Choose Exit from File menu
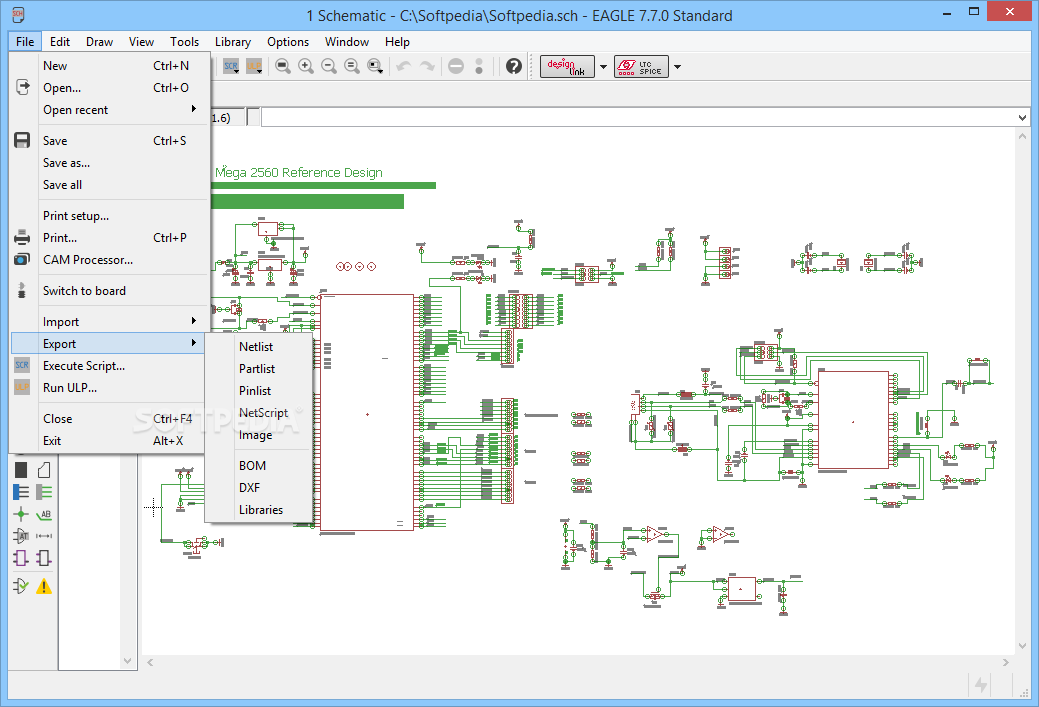 pos(107,441)
